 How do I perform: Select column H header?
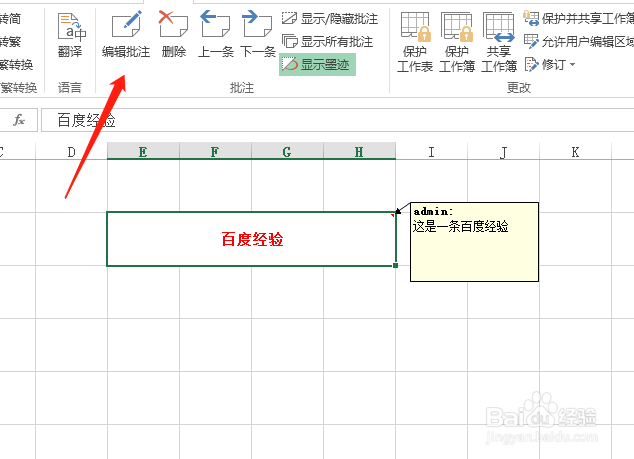(359, 152)
